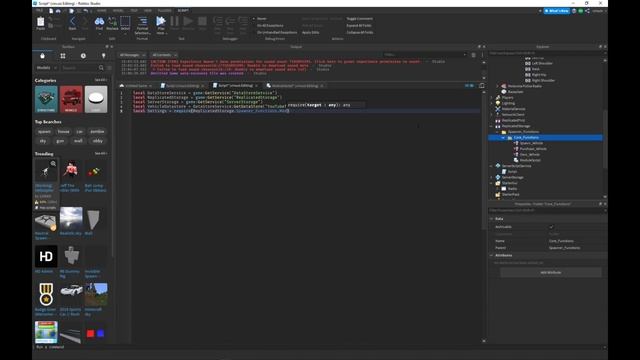Select the Players service in Explorer
The width and height of the screenshot is (640, 360).
tap(507, 98)
